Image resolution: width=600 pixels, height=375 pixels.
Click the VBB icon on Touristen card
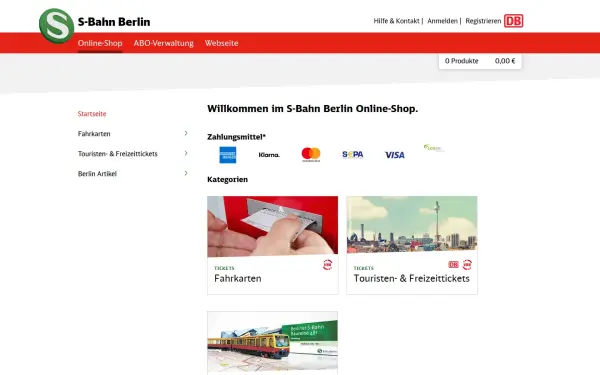tap(467, 264)
